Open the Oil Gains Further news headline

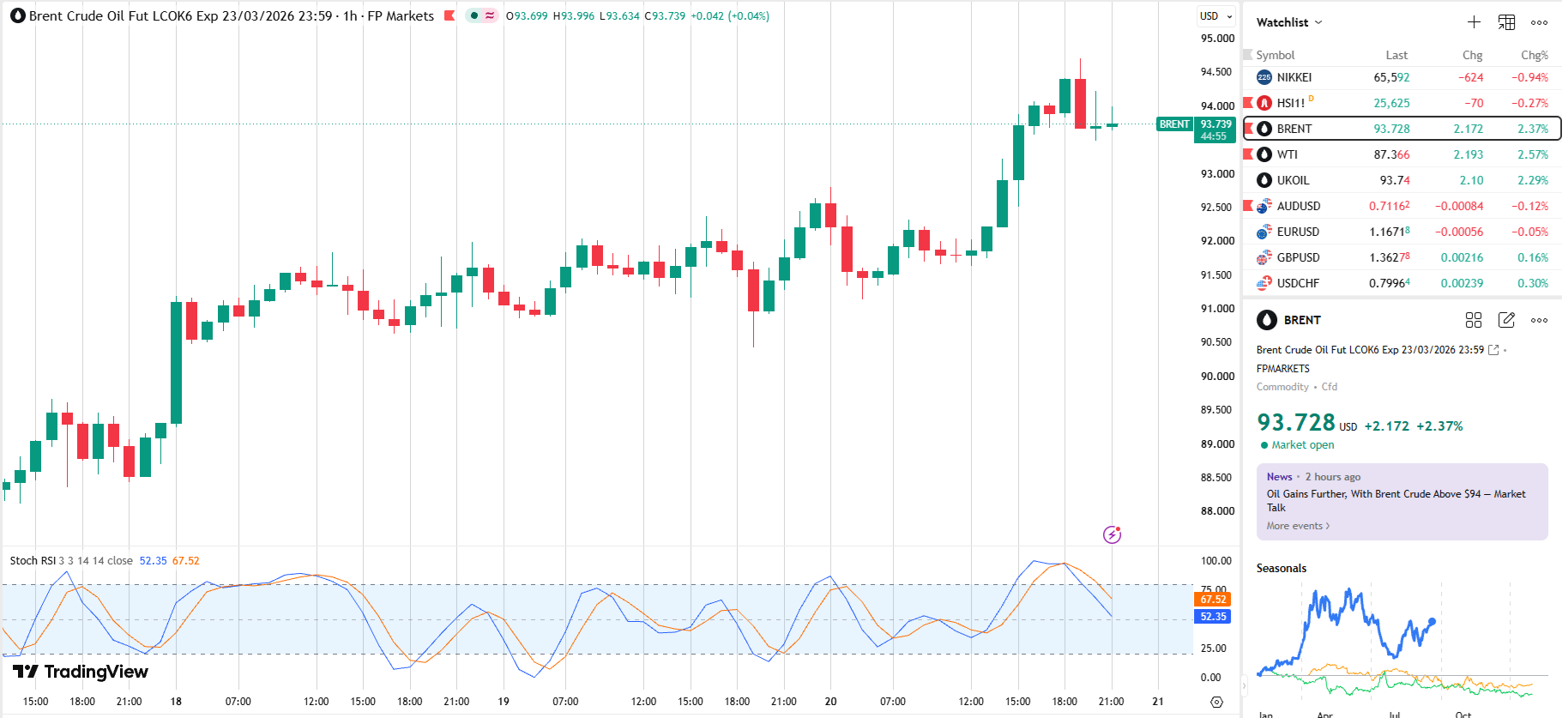1396,500
